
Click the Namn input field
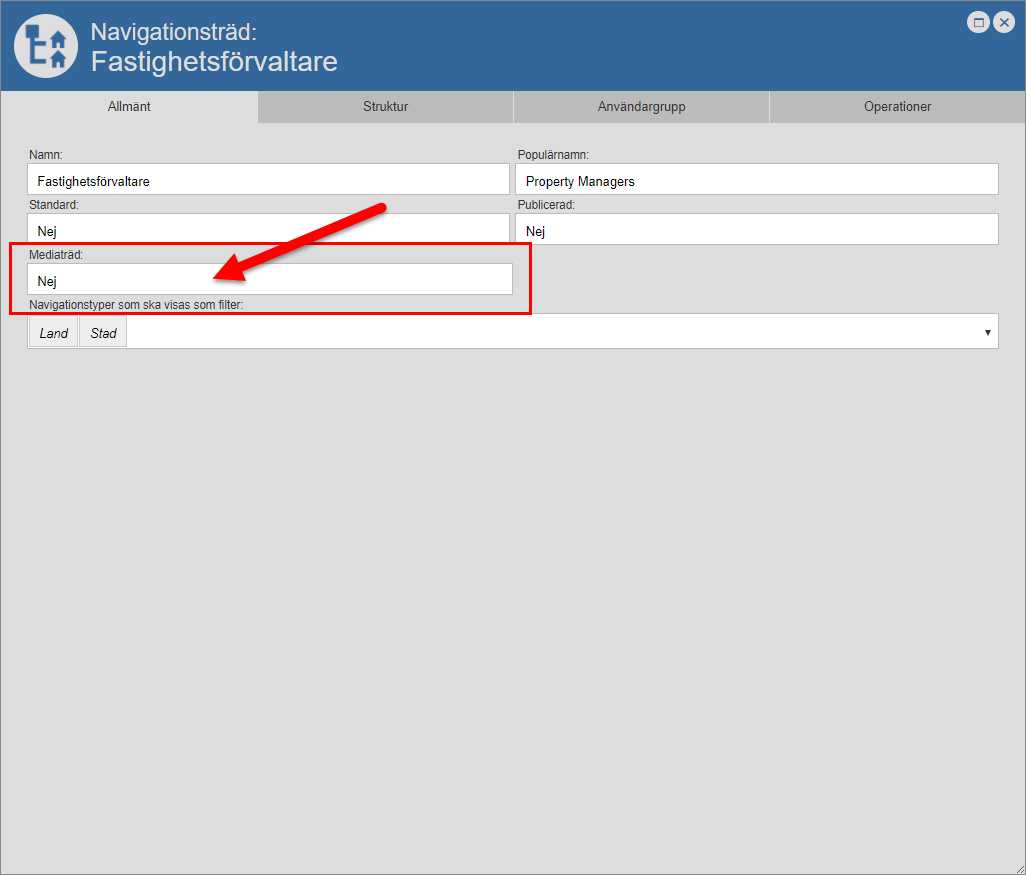[268, 181]
